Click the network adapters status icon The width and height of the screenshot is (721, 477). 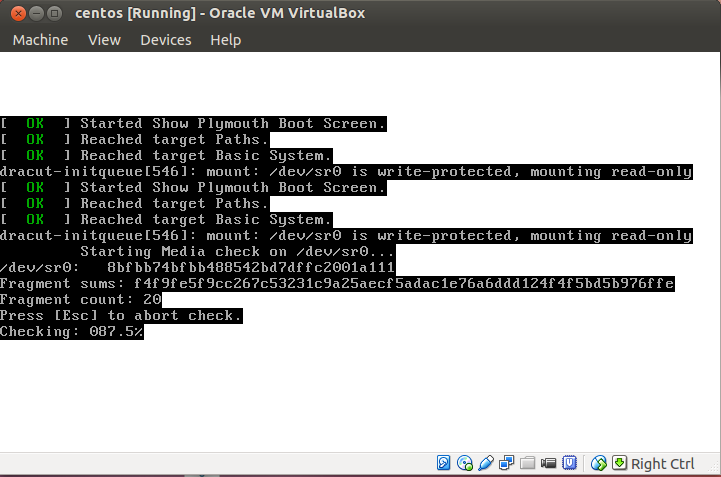506,463
